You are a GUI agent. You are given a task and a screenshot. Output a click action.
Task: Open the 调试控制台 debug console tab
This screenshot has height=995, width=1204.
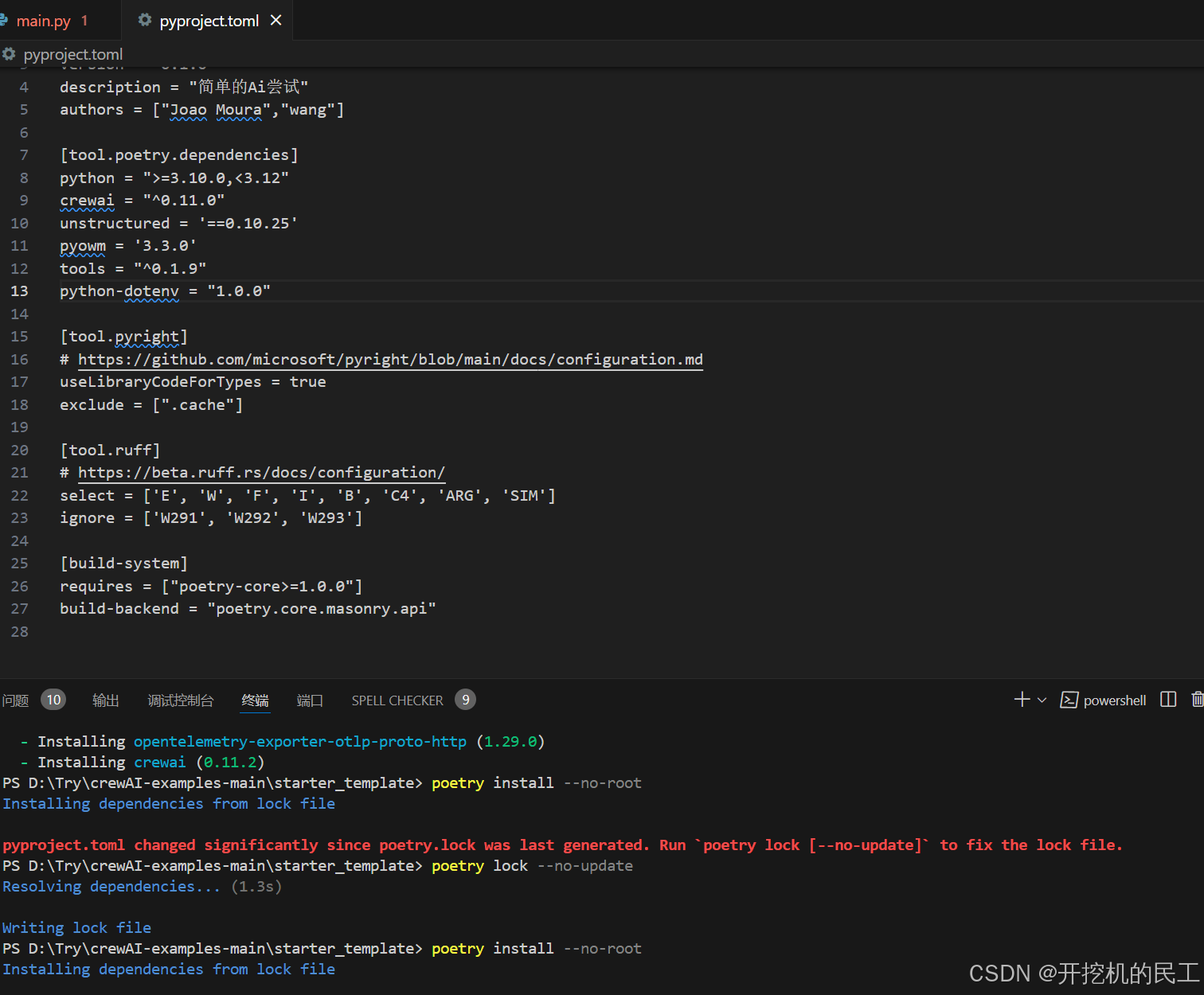(181, 700)
